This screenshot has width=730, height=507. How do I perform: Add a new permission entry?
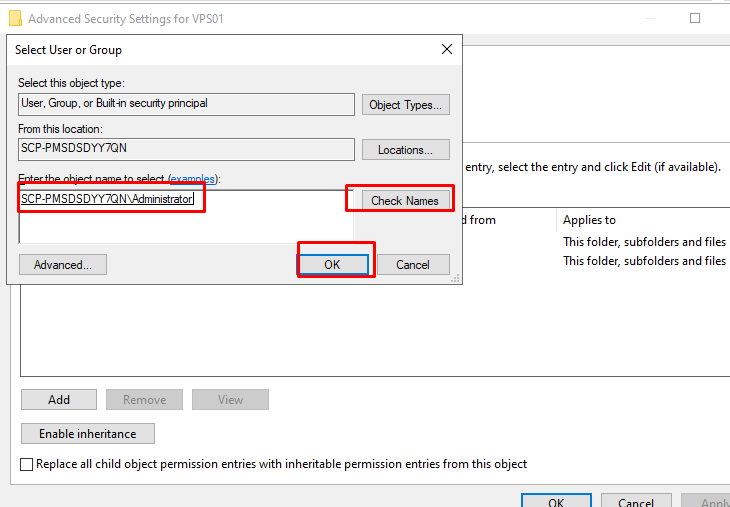tap(59, 399)
